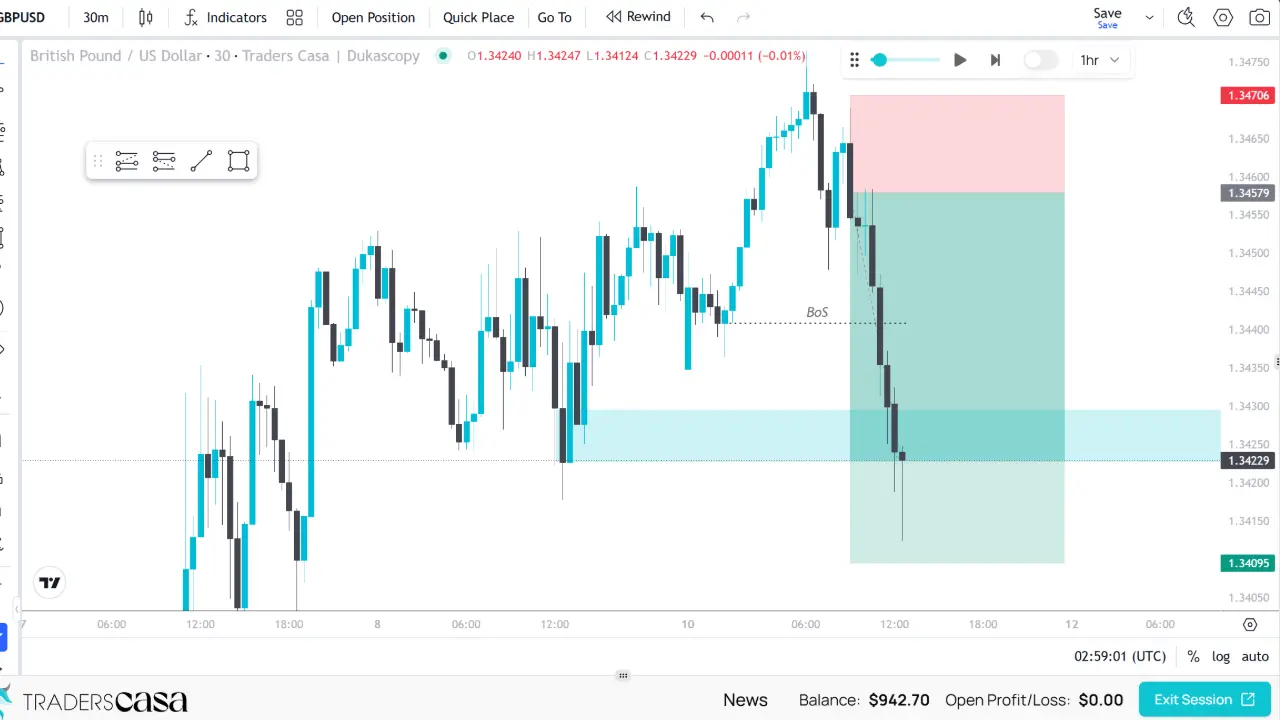Open the layout grid selector

(294, 17)
